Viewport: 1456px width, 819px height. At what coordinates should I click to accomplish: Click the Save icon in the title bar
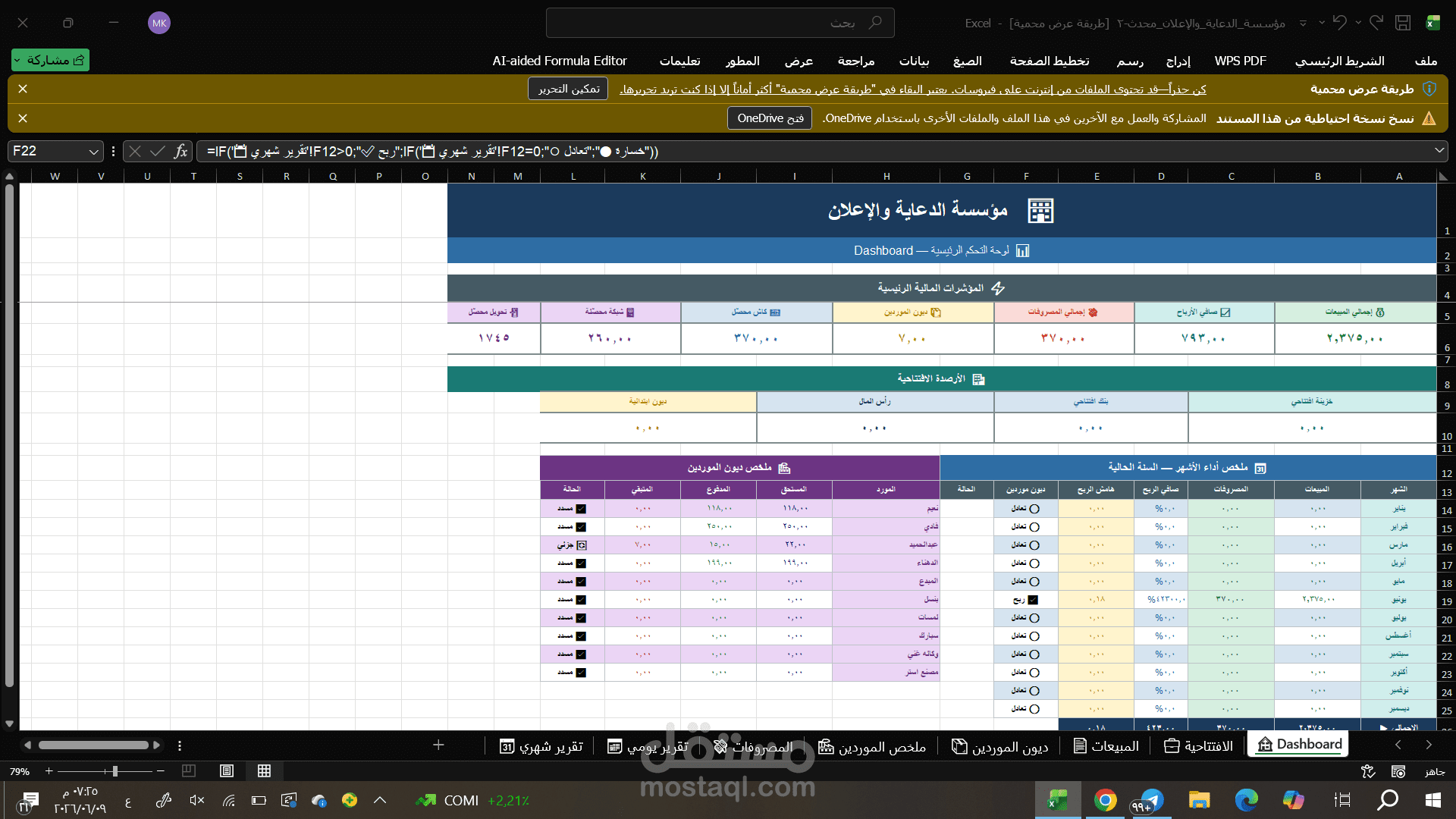click(1403, 23)
